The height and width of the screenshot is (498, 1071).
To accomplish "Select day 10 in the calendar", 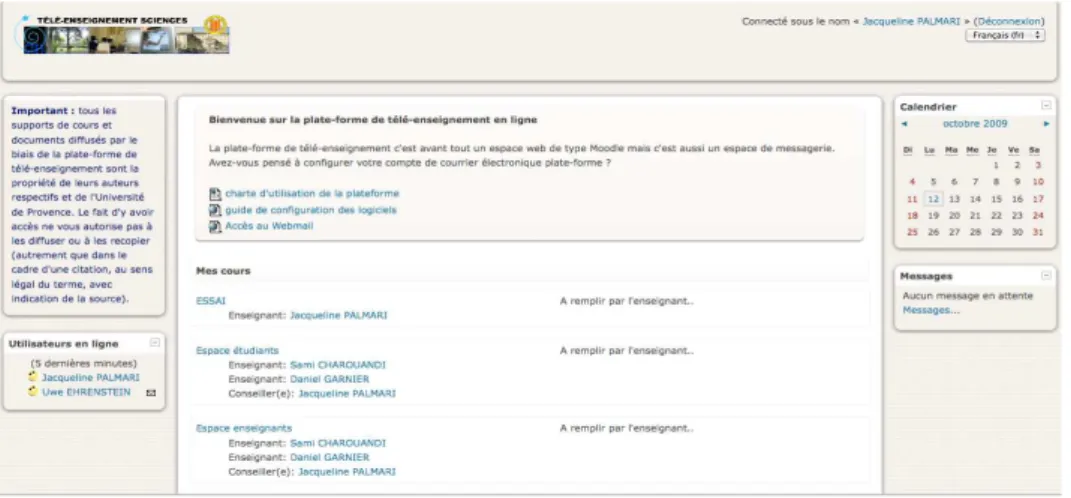I will pos(1038,182).
